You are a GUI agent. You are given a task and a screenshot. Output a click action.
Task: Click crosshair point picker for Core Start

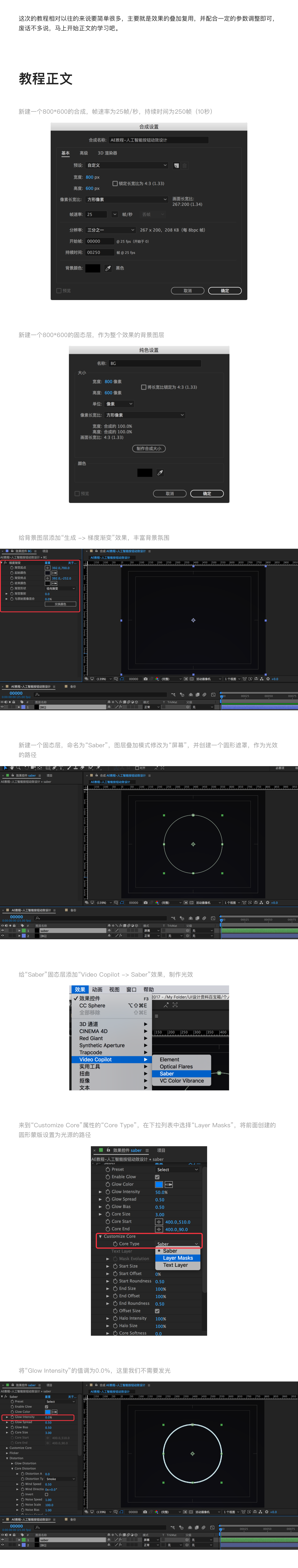pos(159,1222)
